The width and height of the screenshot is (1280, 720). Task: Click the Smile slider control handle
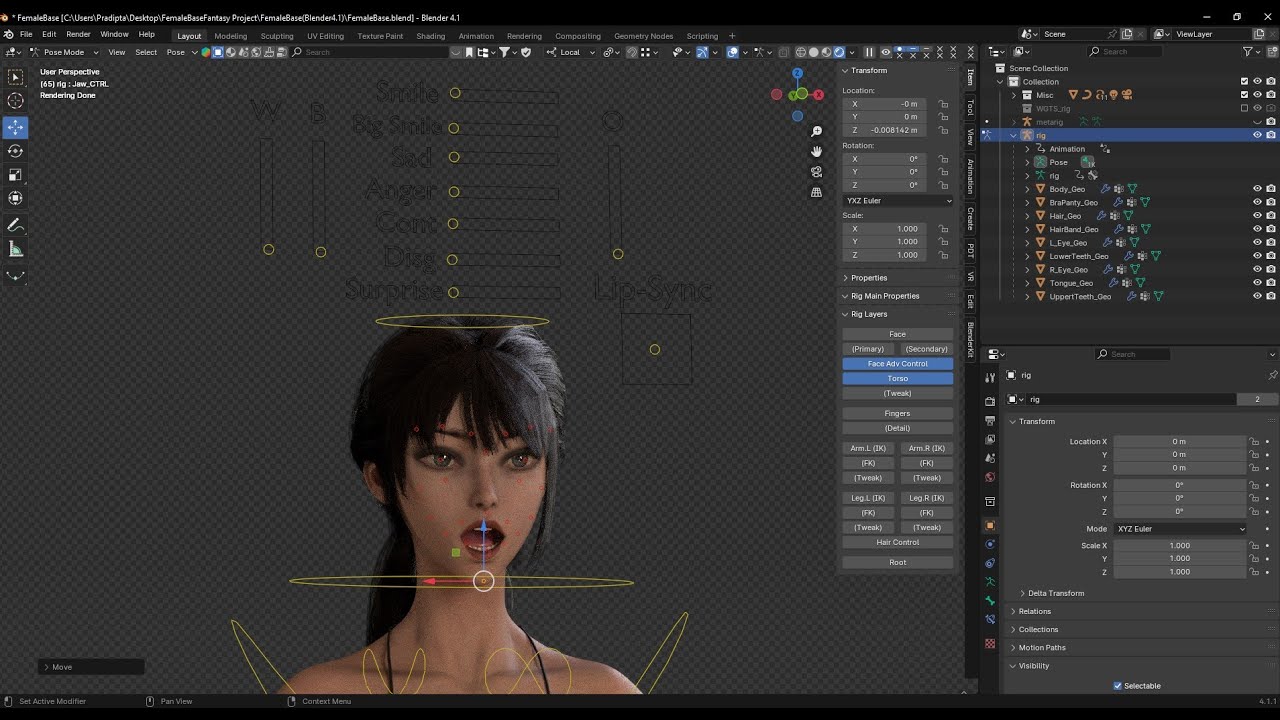(455, 93)
